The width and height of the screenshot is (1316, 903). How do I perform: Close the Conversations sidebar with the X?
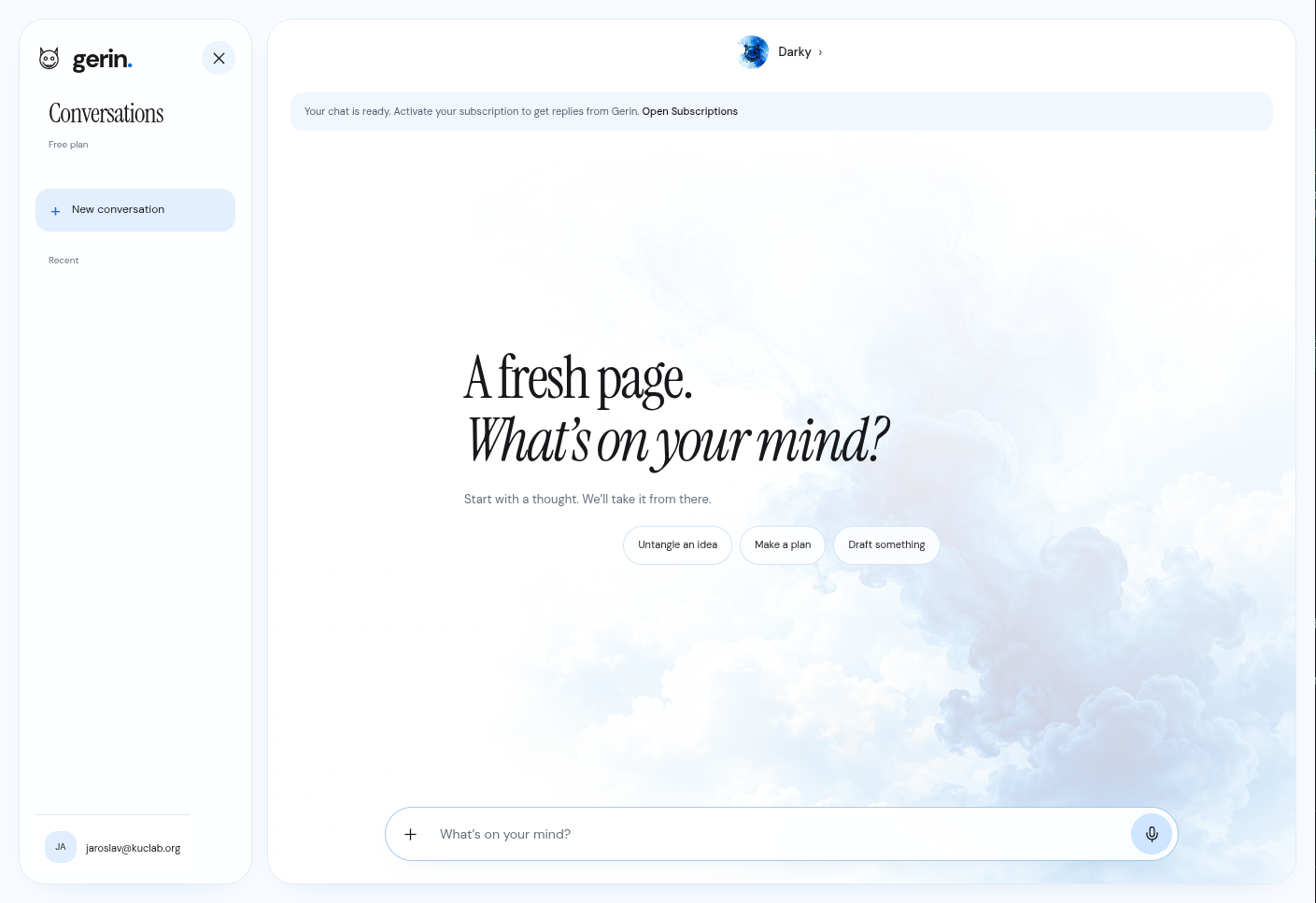tap(219, 58)
